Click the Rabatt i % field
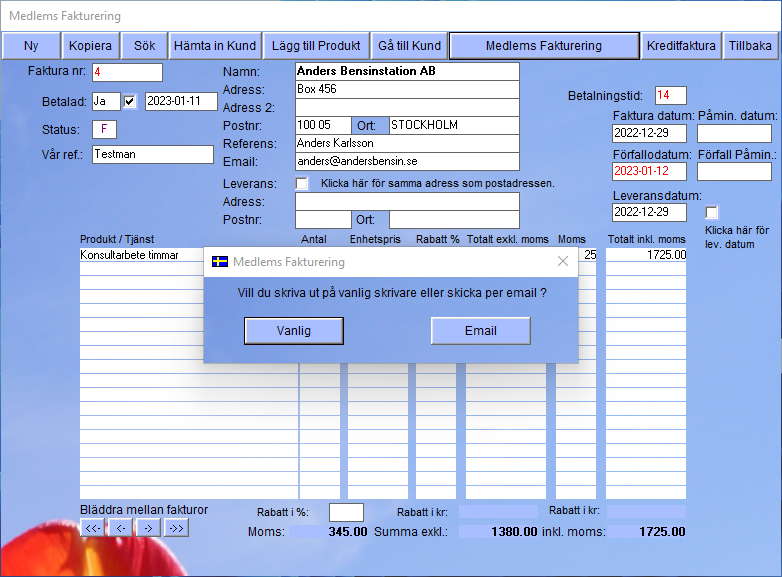The width and height of the screenshot is (782, 577). 346,512
